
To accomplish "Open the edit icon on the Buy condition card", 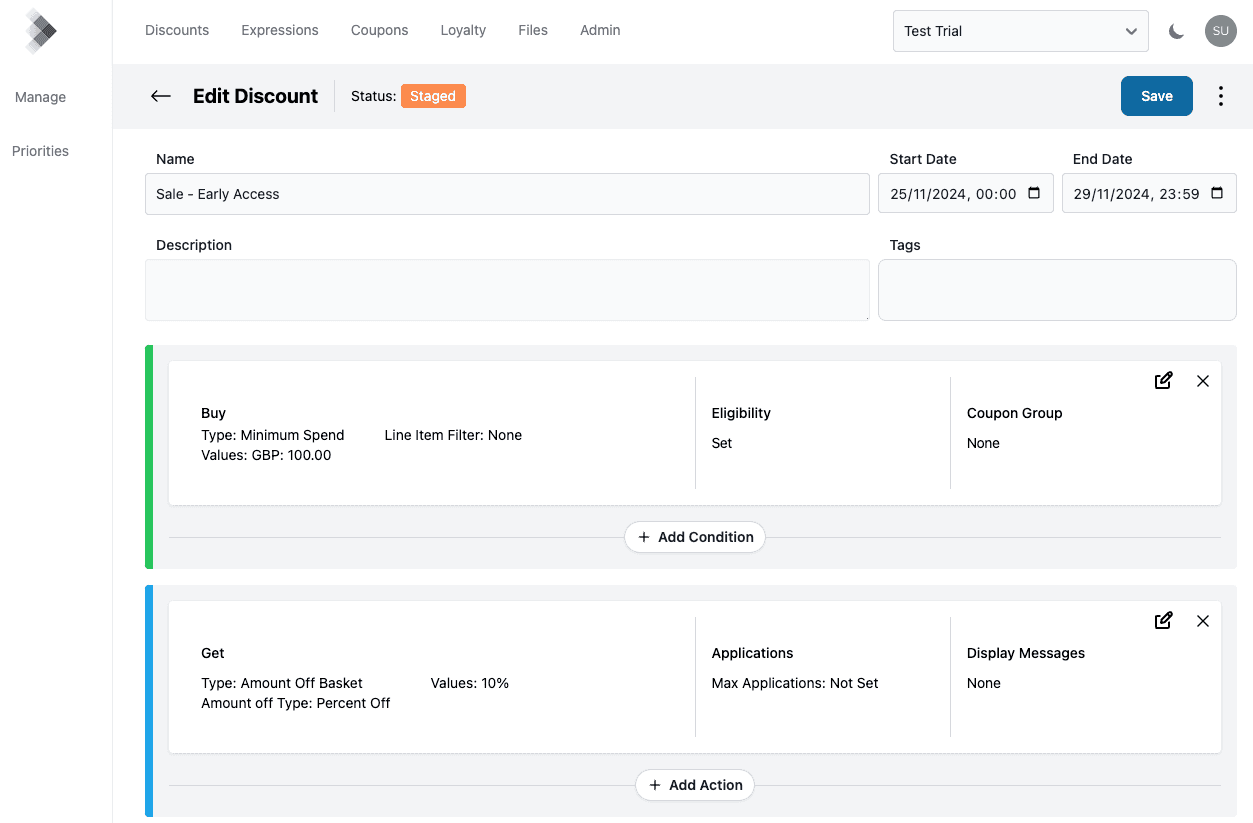I will pos(1163,381).
